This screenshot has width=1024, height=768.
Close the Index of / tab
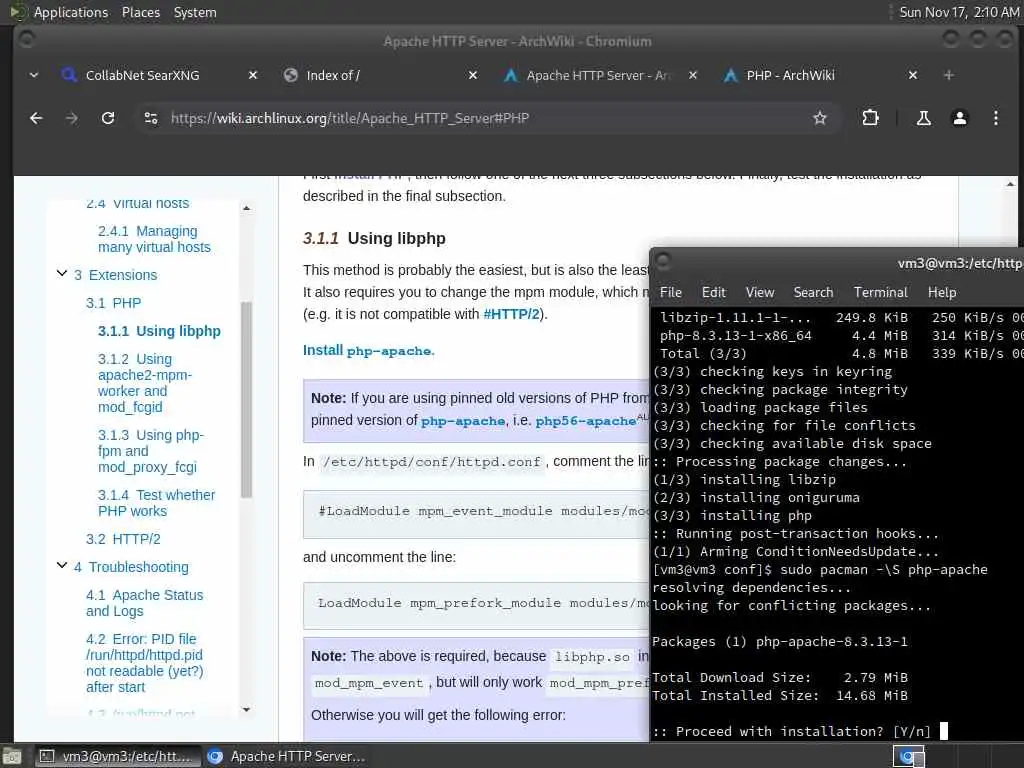473,75
